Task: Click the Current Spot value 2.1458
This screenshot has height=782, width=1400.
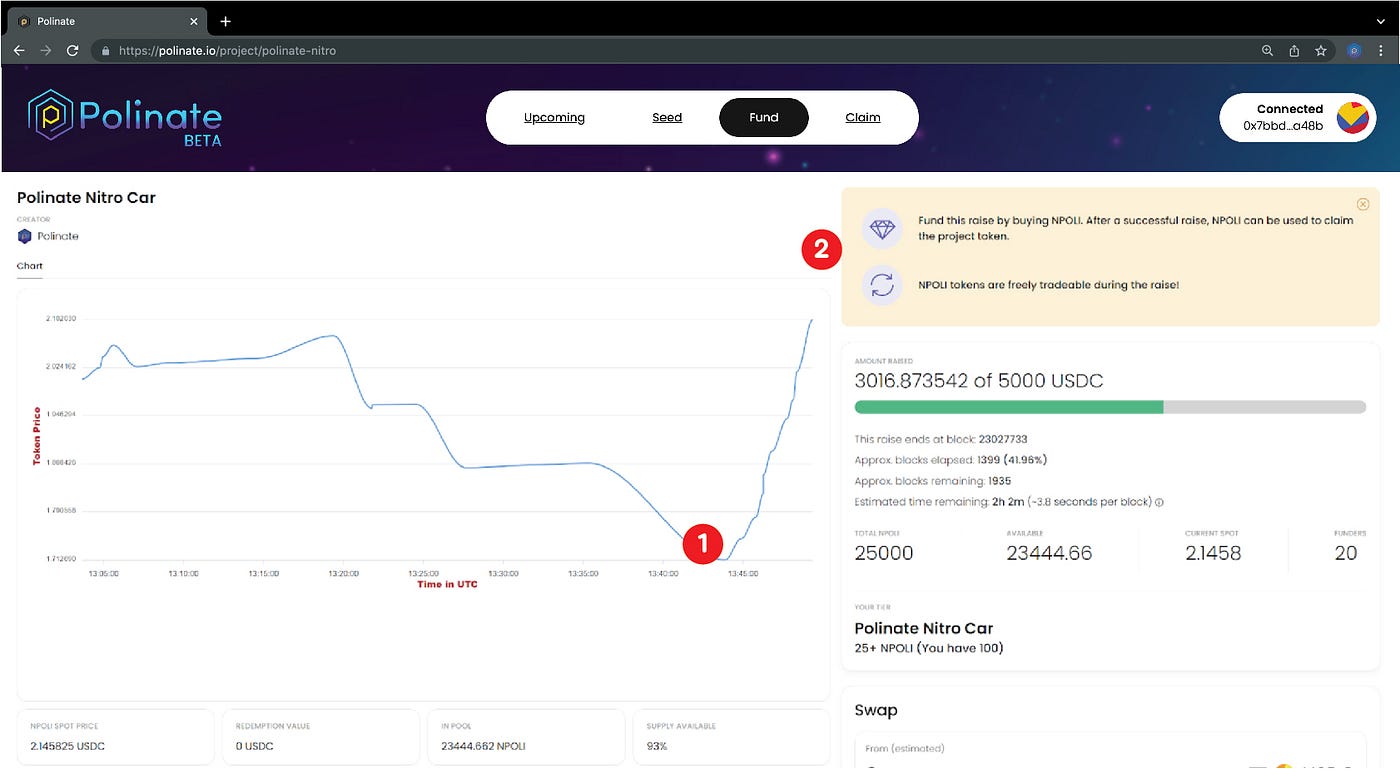Action: click(x=1213, y=553)
